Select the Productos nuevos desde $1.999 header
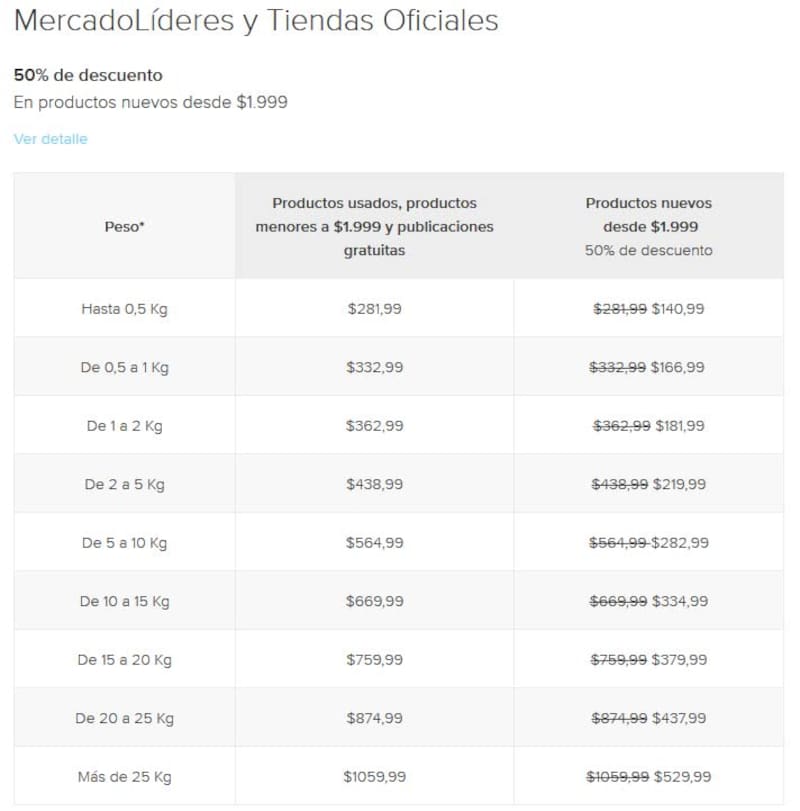This screenshot has height=811, width=800. [x=649, y=215]
